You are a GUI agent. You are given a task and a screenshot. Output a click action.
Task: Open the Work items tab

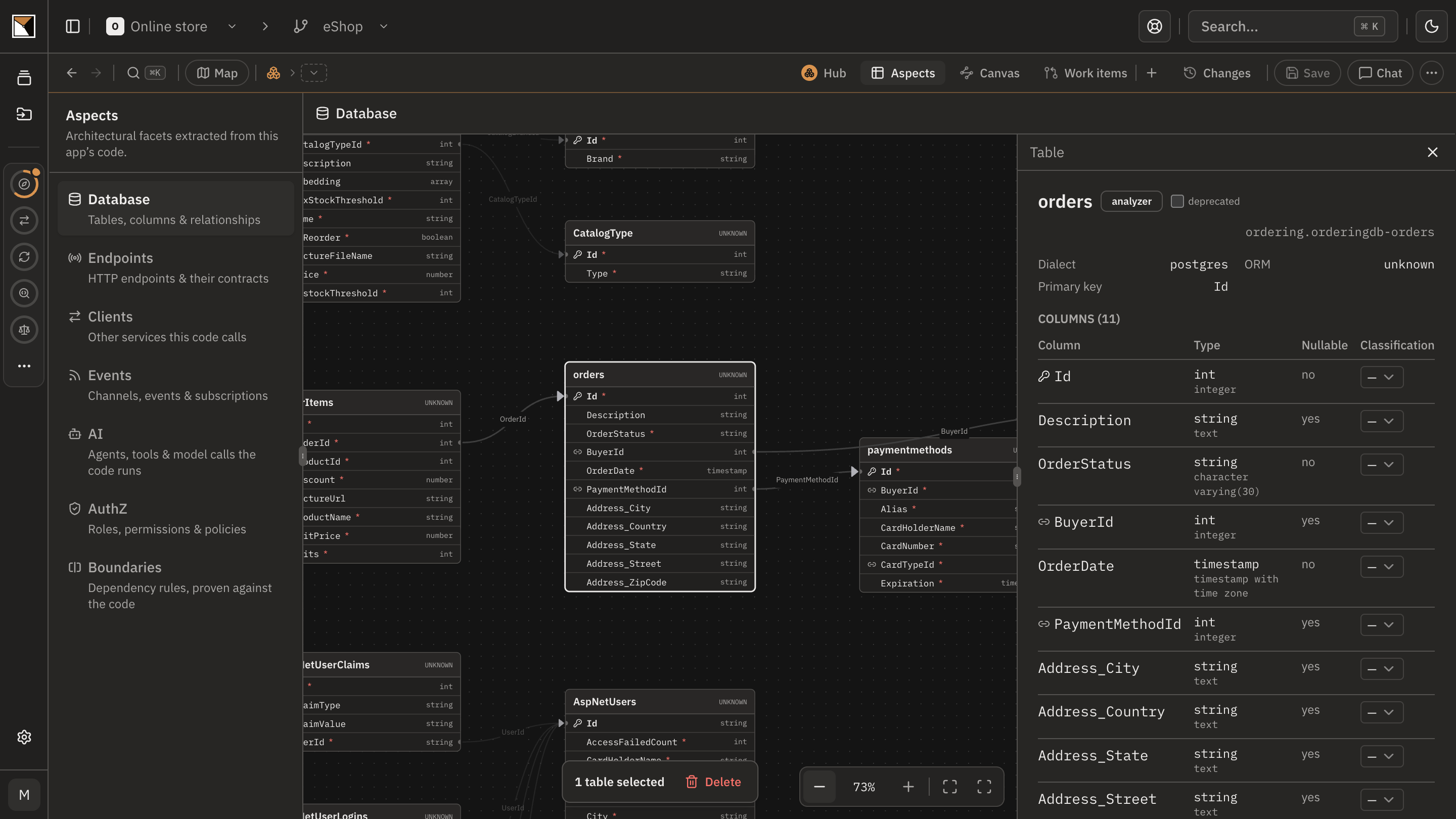tap(1086, 73)
